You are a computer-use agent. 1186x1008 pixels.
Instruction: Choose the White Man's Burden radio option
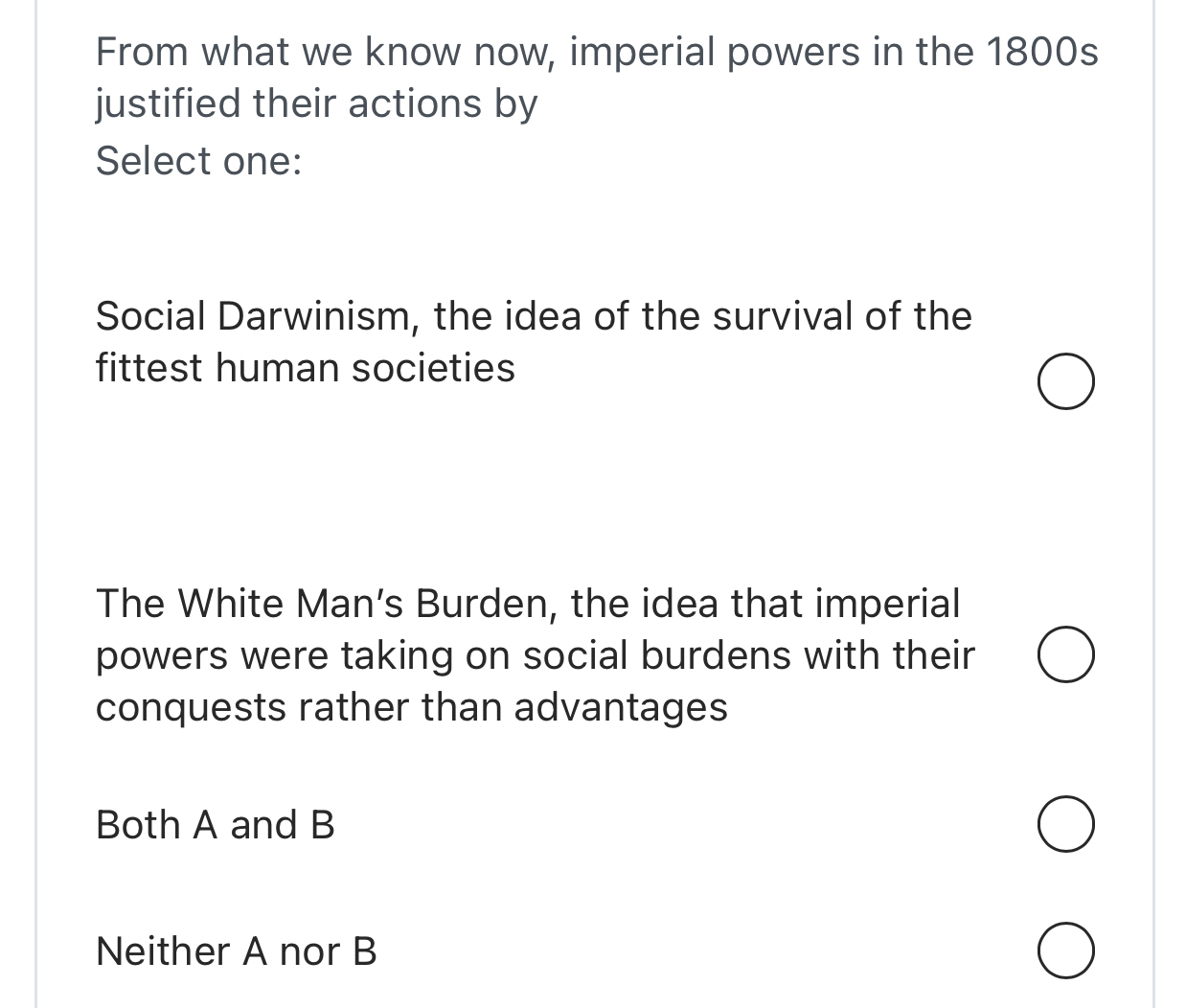[1066, 654]
